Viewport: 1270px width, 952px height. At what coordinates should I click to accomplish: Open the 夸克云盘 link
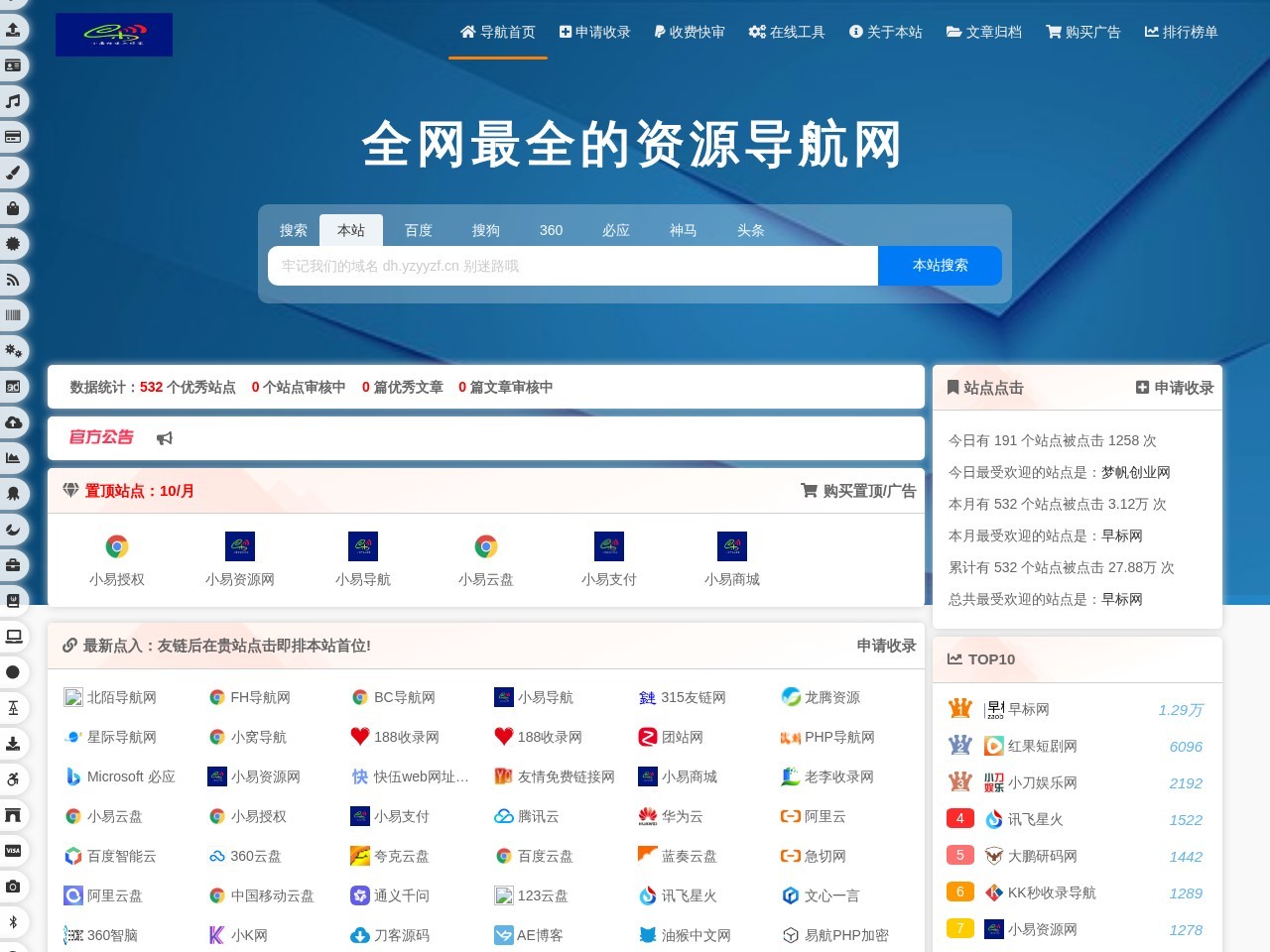point(390,856)
